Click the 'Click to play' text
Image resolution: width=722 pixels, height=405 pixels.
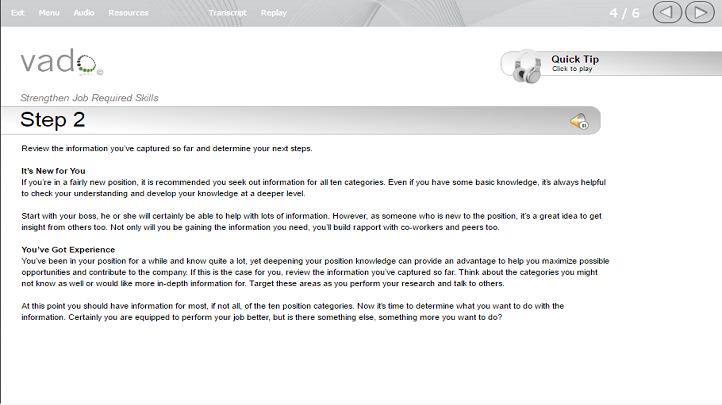(x=572, y=69)
